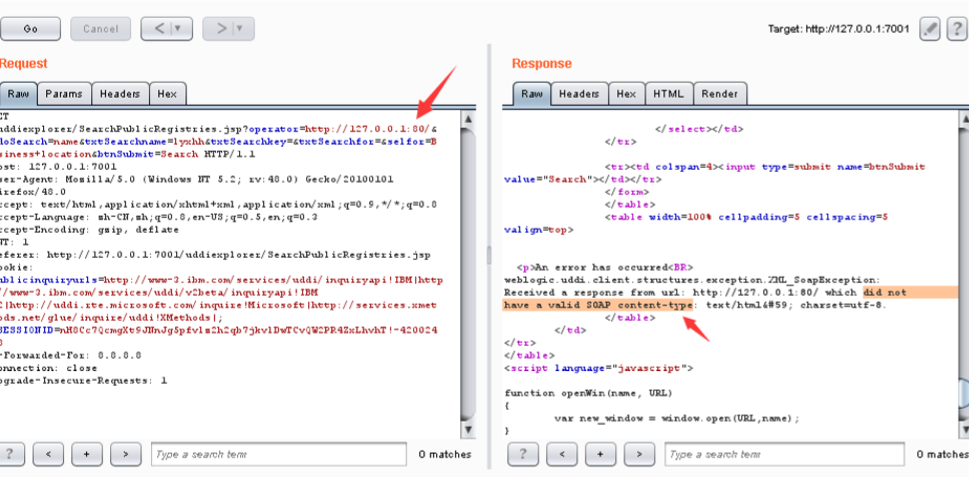Screen dimensions: 969x477
Task: Focus the request search term field
Action: pyautogui.click(x=279, y=454)
